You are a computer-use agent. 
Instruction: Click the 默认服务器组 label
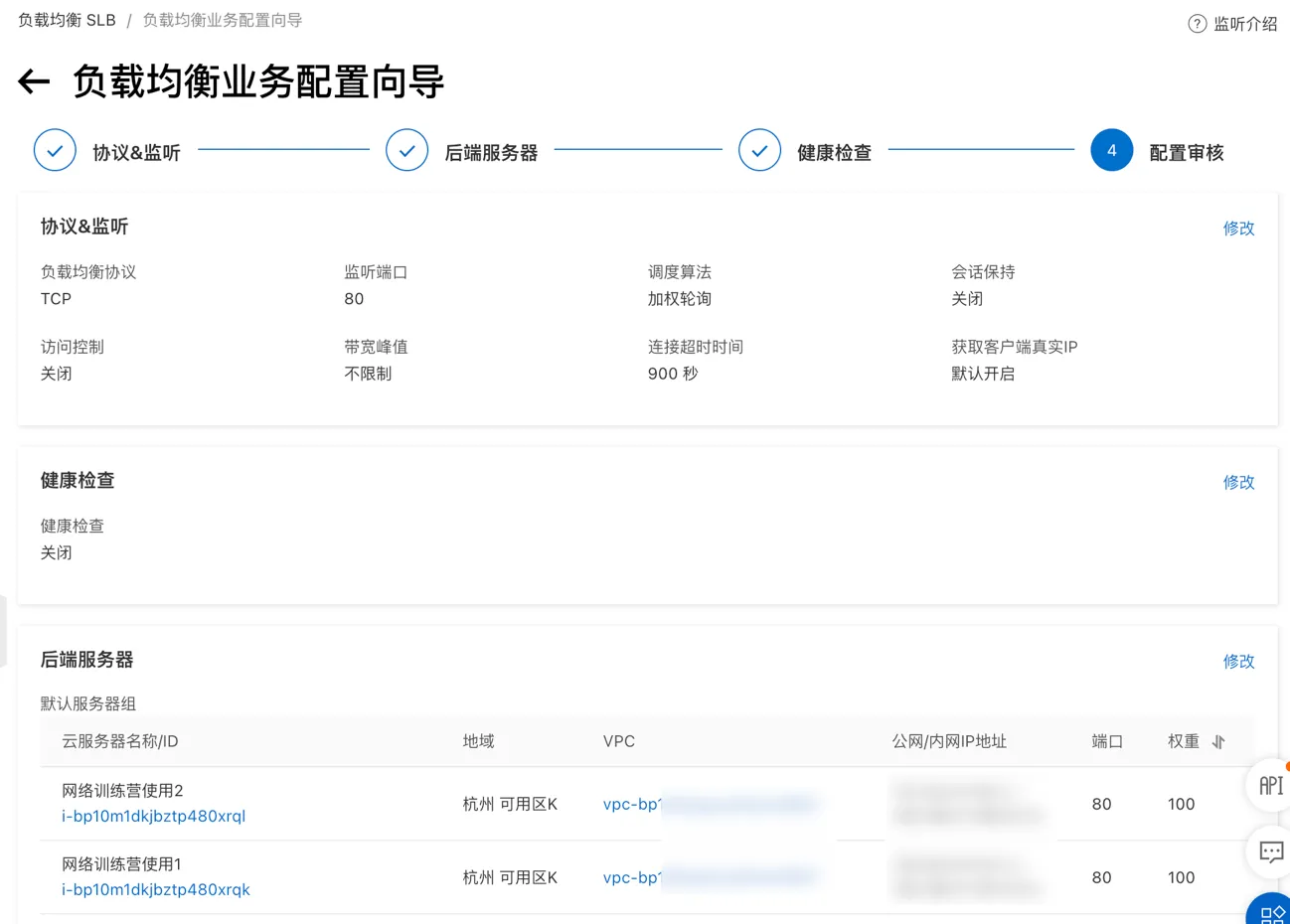point(88,703)
